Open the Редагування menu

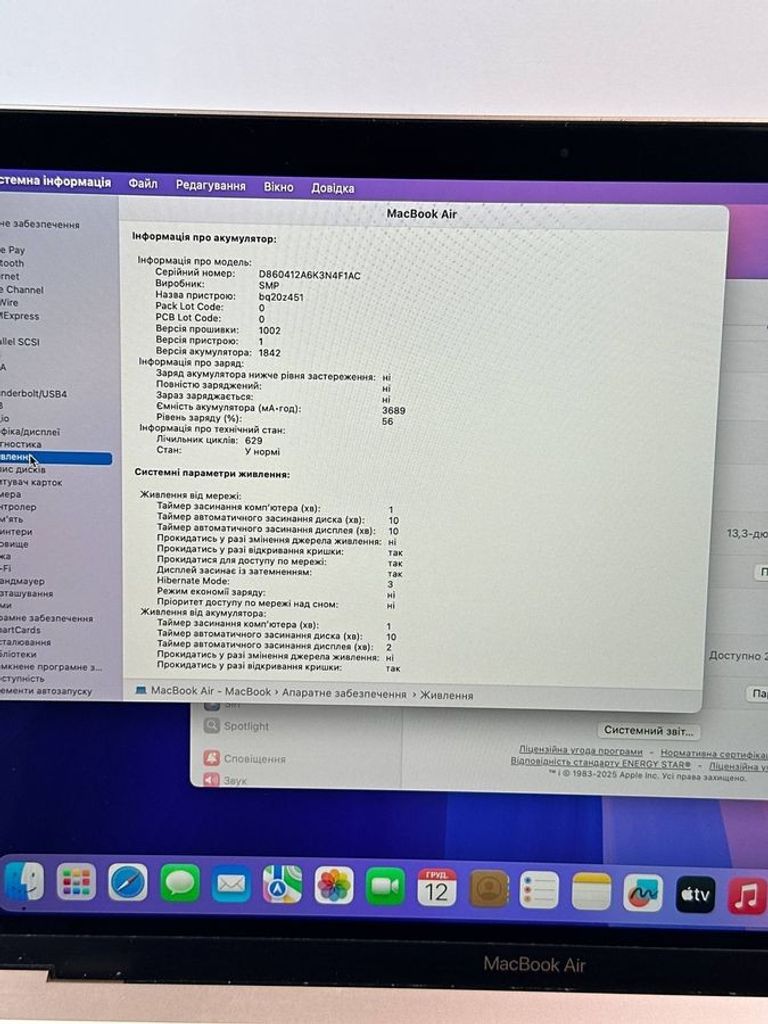click(x=210, y=185)
